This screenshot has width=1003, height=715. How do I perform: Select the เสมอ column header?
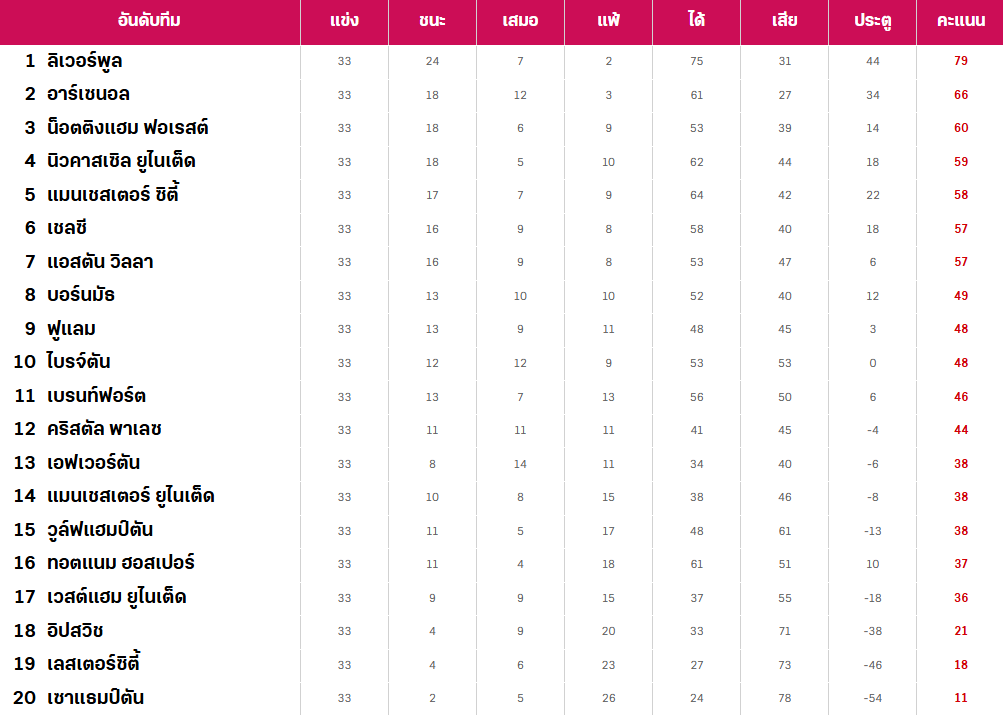click(520, 20)
